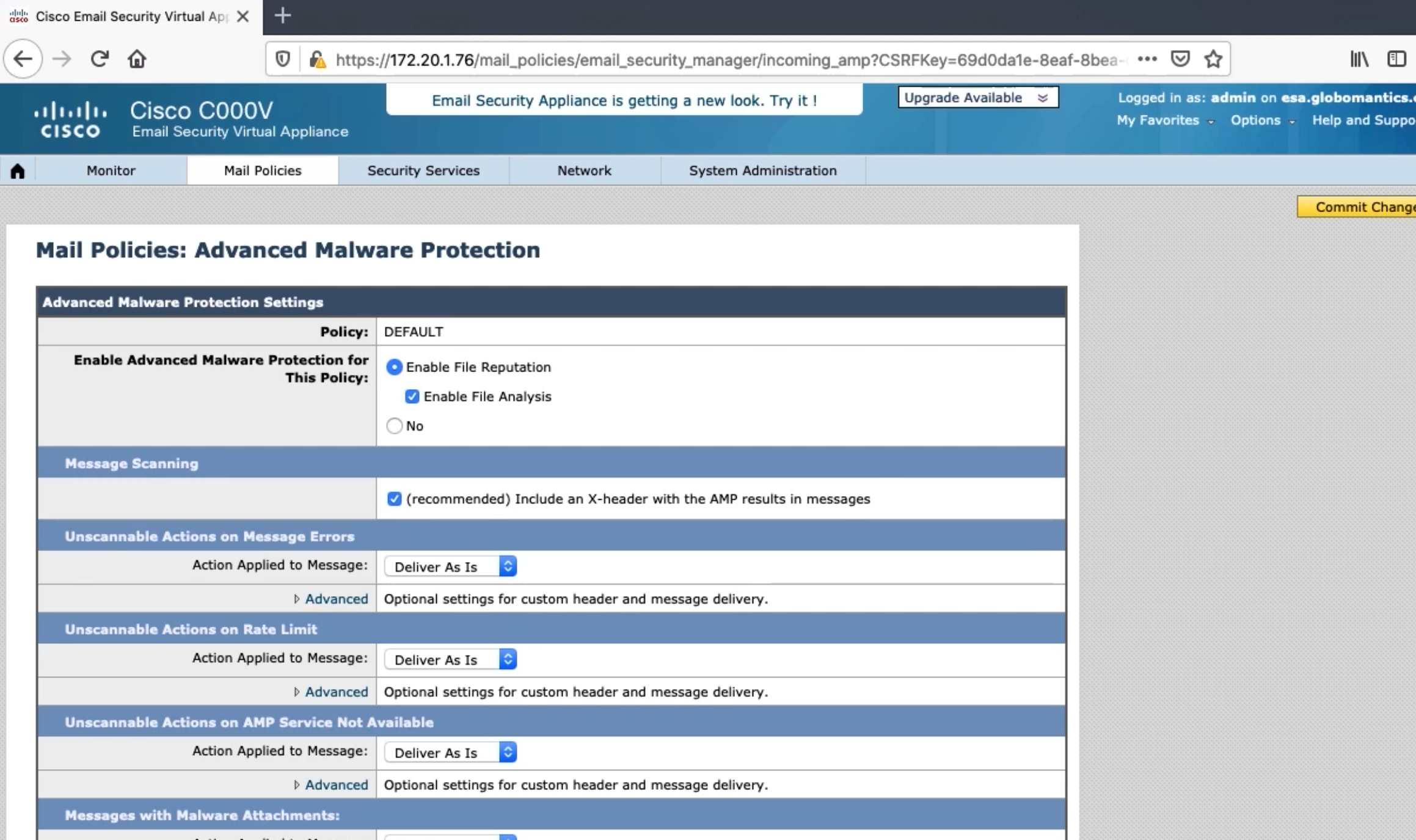Select Enable File Reputation radio button
Screen dimensions: 1416x840
tap(394, 367)
